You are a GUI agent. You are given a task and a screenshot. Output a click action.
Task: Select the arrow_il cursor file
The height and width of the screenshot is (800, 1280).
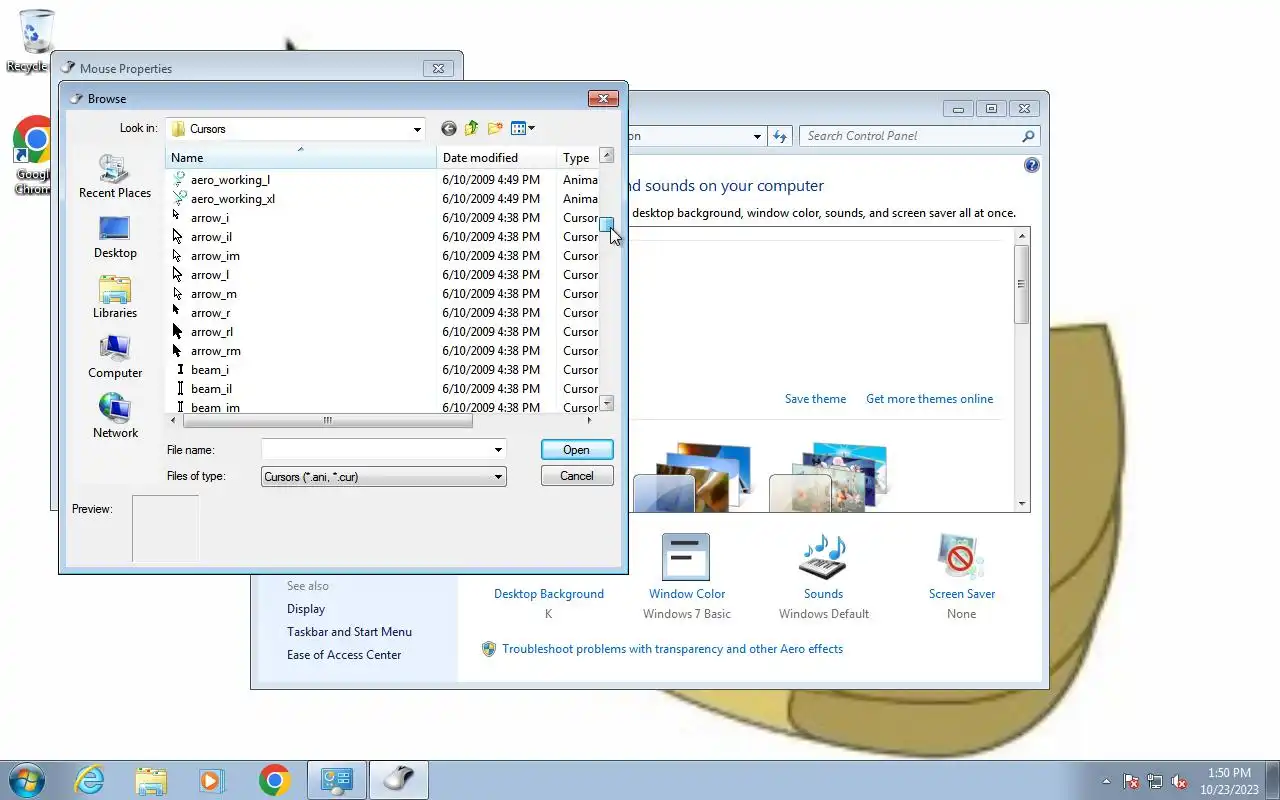(211, 237)
